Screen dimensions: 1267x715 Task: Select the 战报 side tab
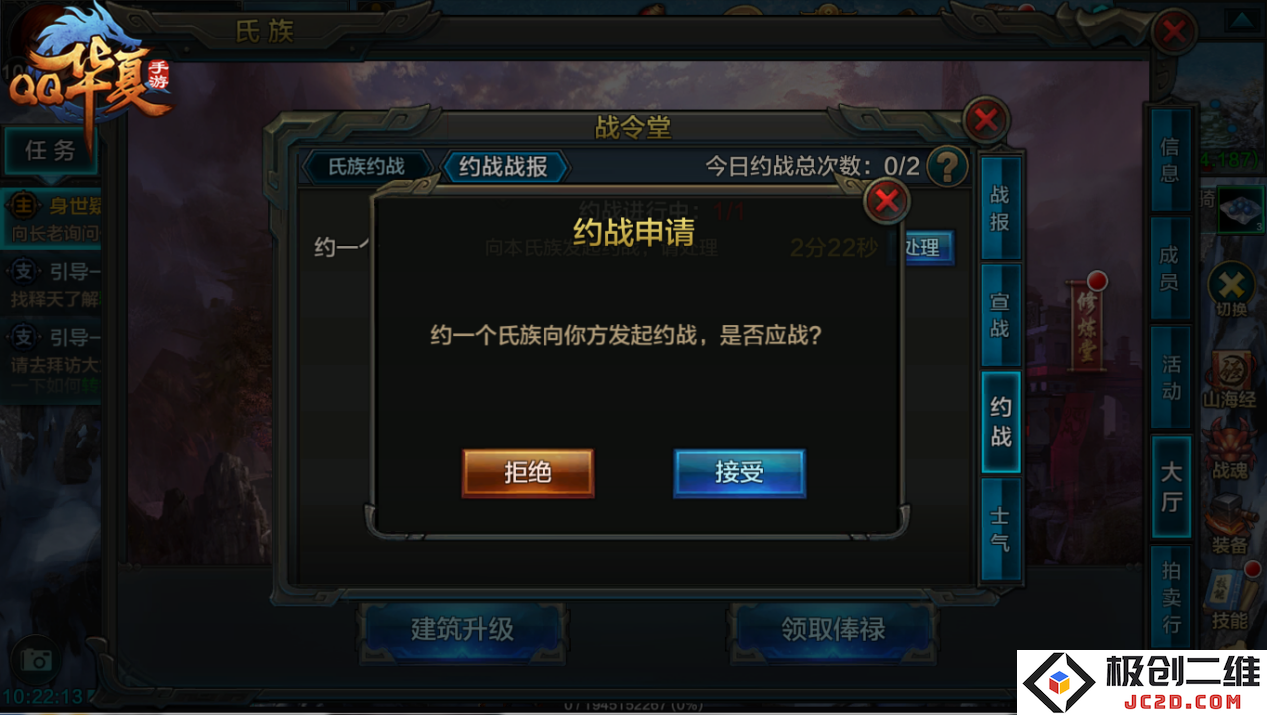(x=1000, y=208)
